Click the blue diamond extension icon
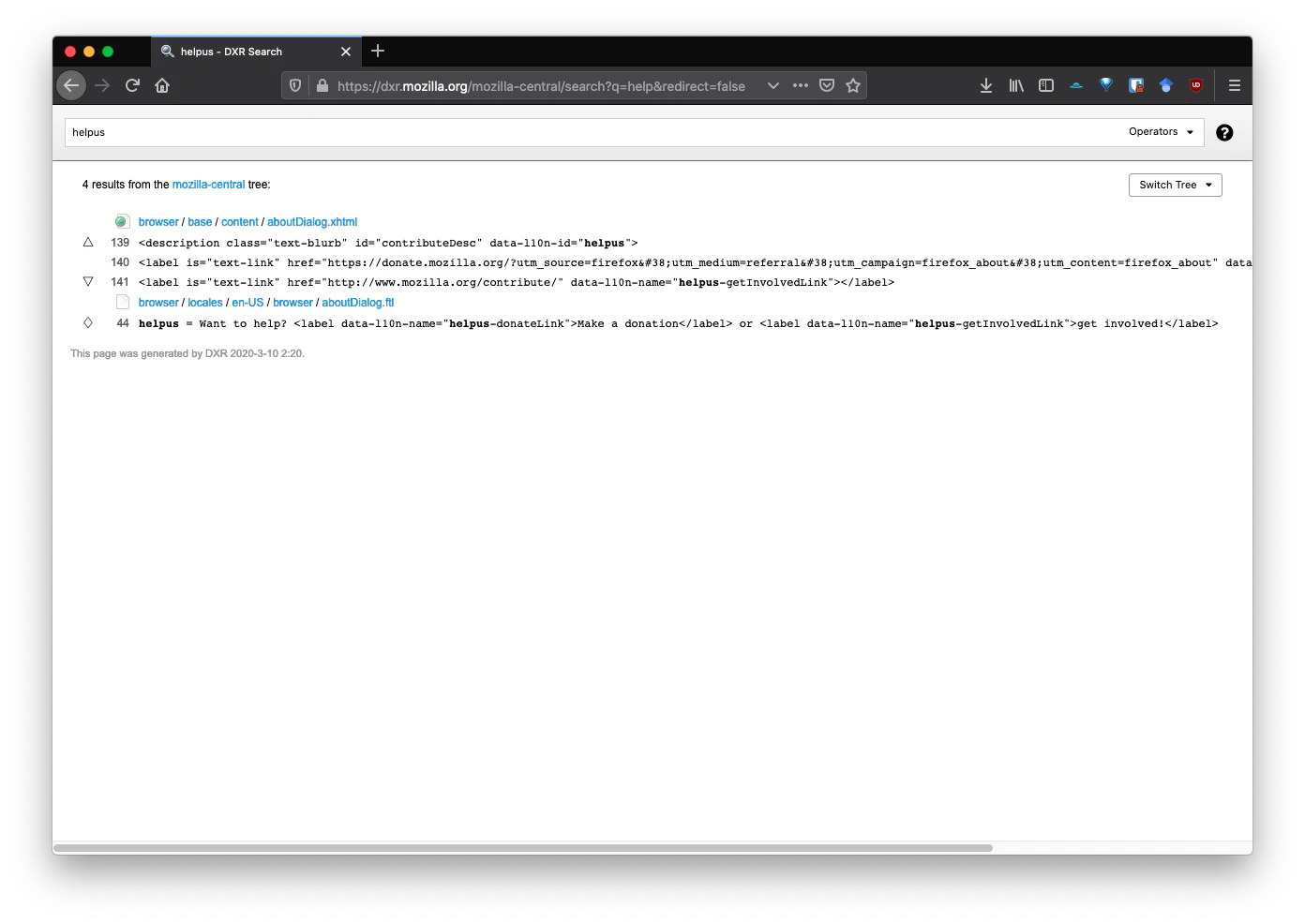The height and width of the screenshot is (924, 1305). (1106, 84)
